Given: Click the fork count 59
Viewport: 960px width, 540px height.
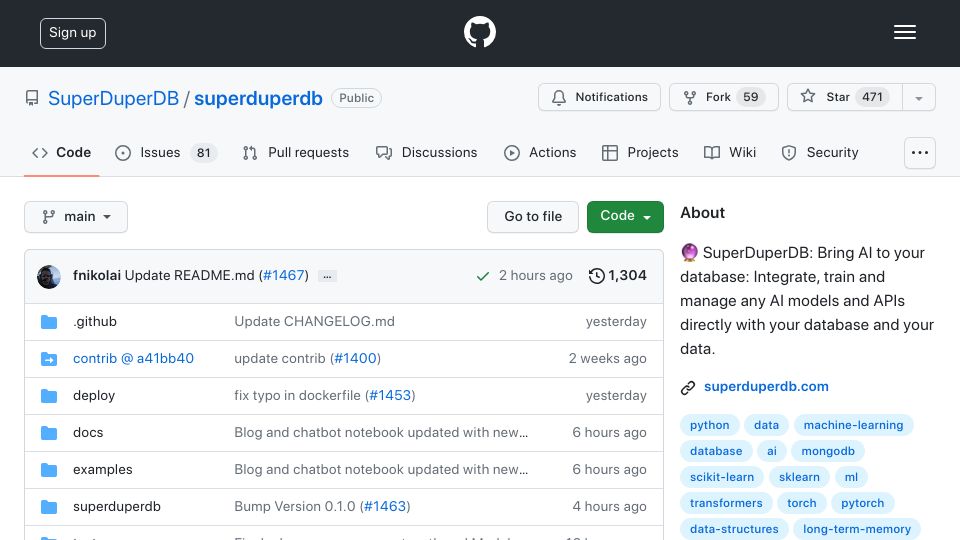Looking at the screenshot, I should (751, 97).
